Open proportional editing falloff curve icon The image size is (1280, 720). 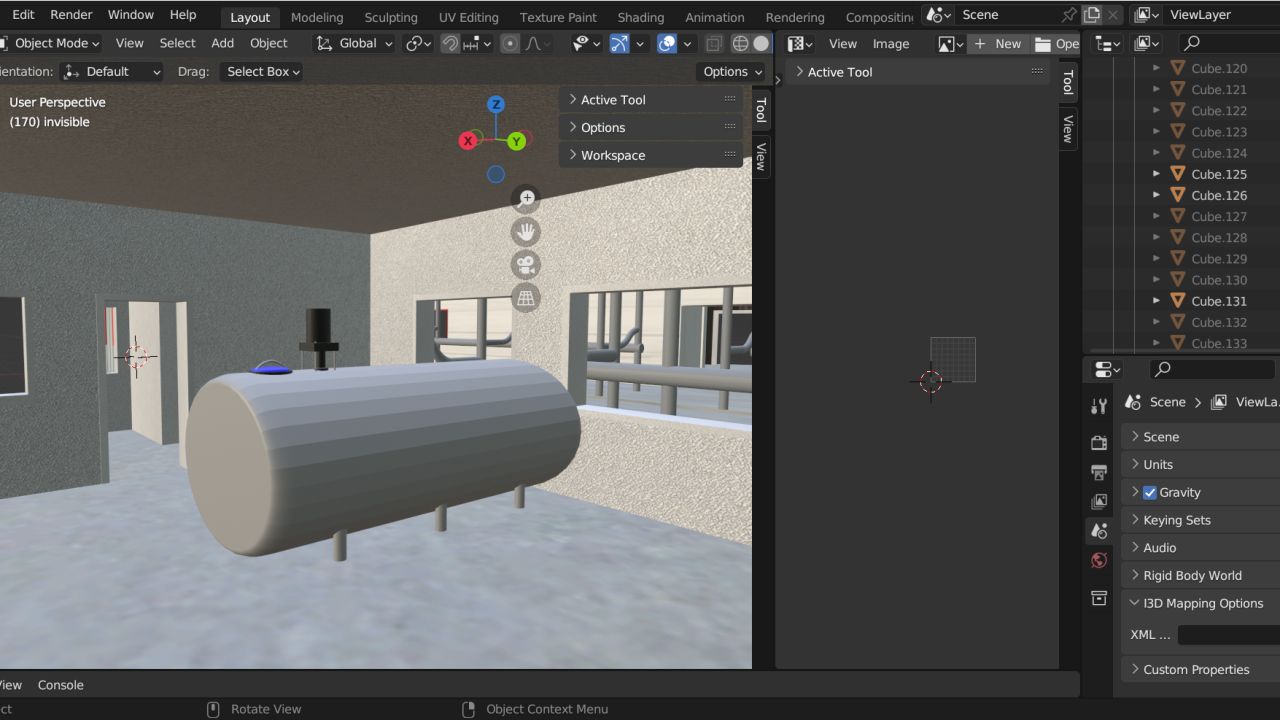[538, 43]
